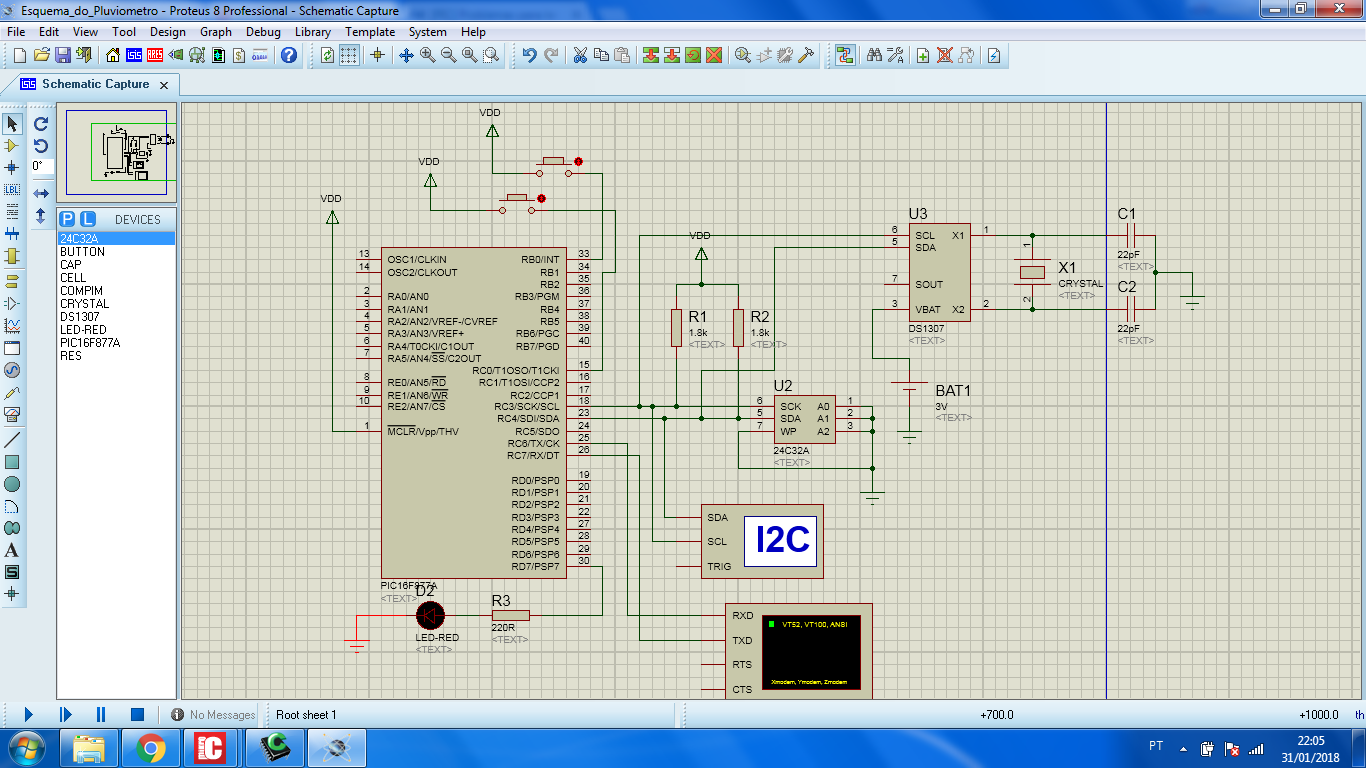Open the Debug menu

pos(263,32)
